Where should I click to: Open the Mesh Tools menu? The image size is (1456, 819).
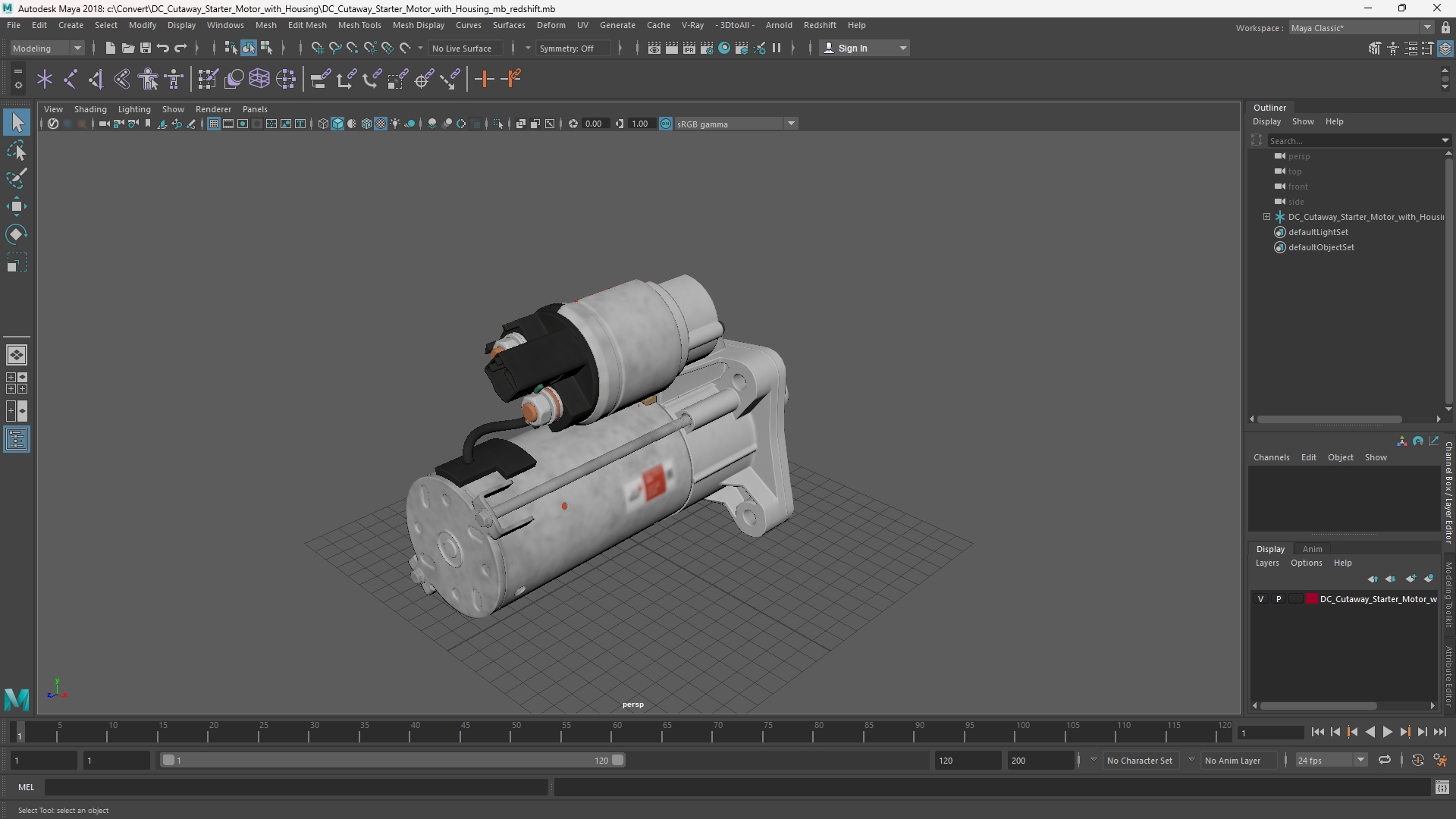(359, 25)
